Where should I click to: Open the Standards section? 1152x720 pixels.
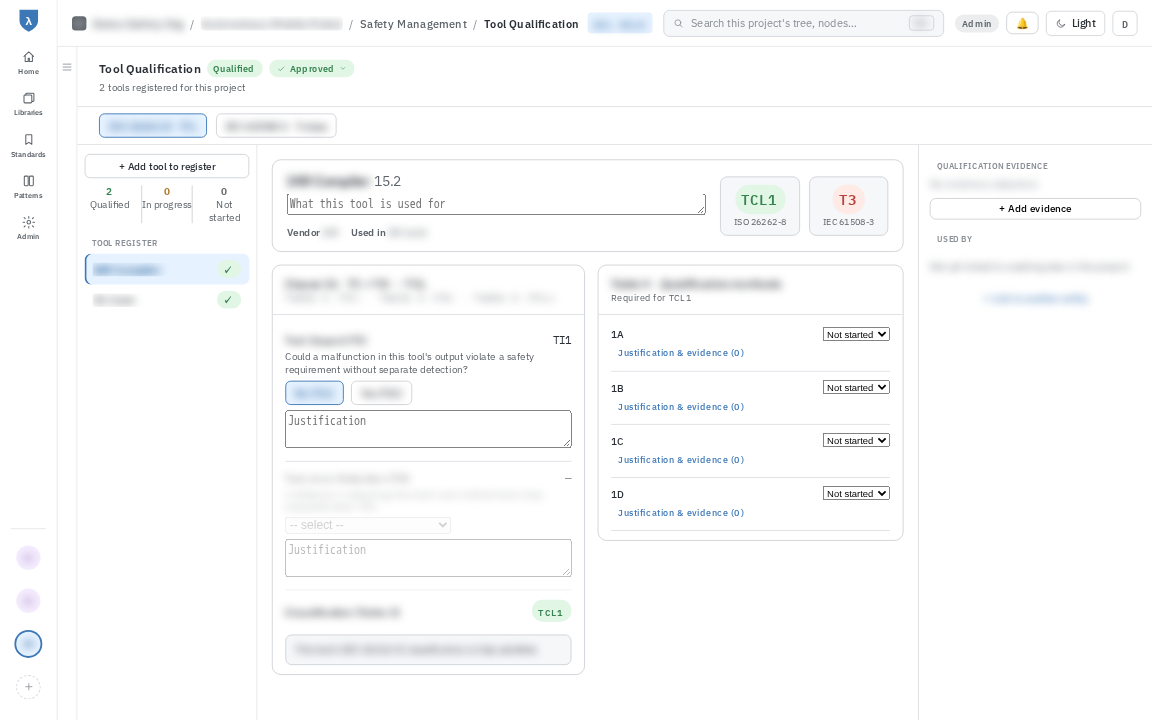pos(28,145)
